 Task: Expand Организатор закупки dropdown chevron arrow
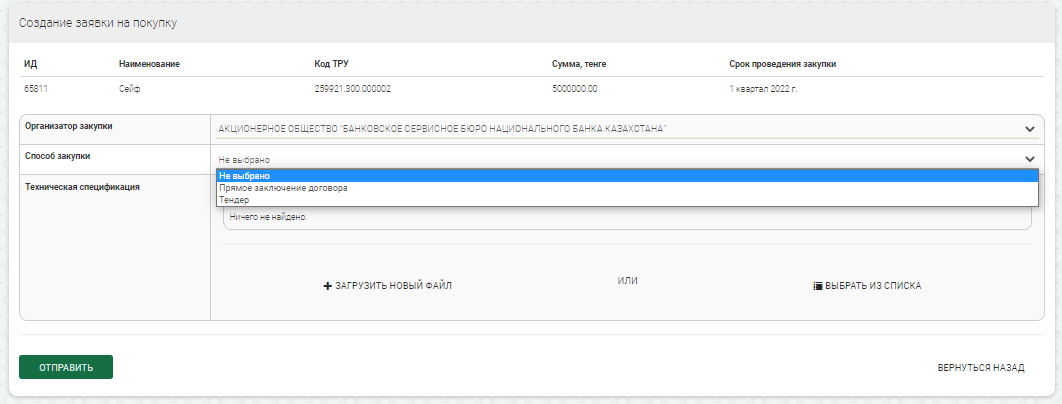1029,129
